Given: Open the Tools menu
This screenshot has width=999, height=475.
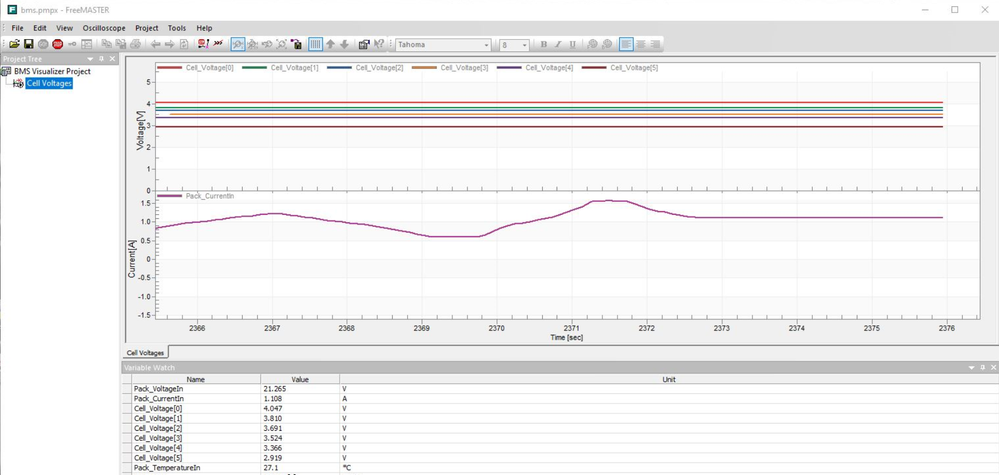Looking at the screenshot, I should click(x=177, y=28).
